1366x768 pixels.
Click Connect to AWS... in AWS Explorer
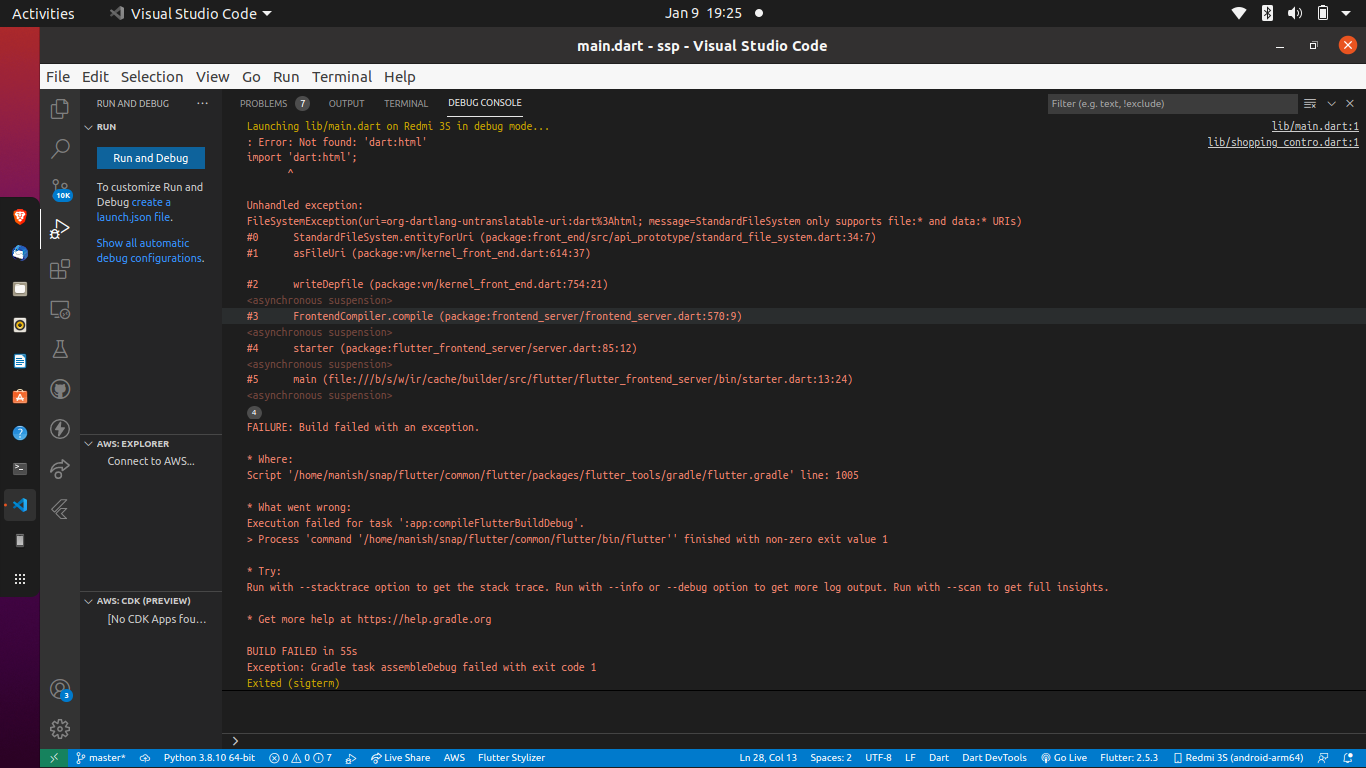(151, 461)
